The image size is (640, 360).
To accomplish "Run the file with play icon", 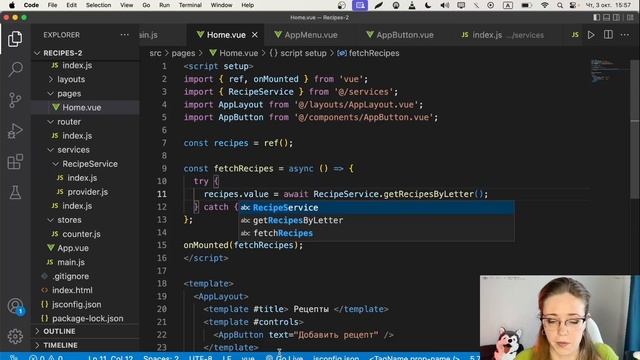I will (x=591, y=35).
